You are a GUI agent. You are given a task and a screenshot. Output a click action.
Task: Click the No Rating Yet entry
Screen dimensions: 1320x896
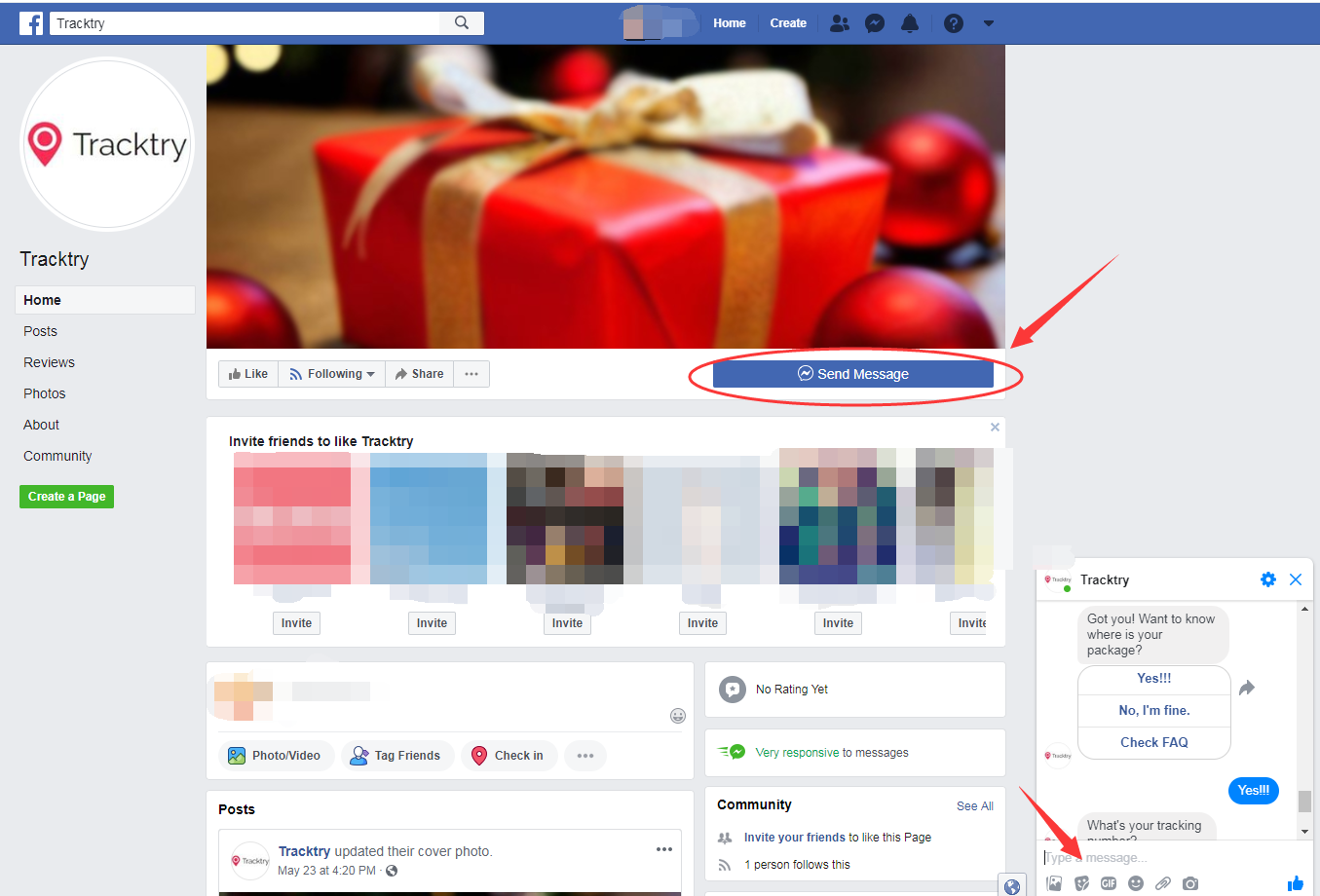791,690
